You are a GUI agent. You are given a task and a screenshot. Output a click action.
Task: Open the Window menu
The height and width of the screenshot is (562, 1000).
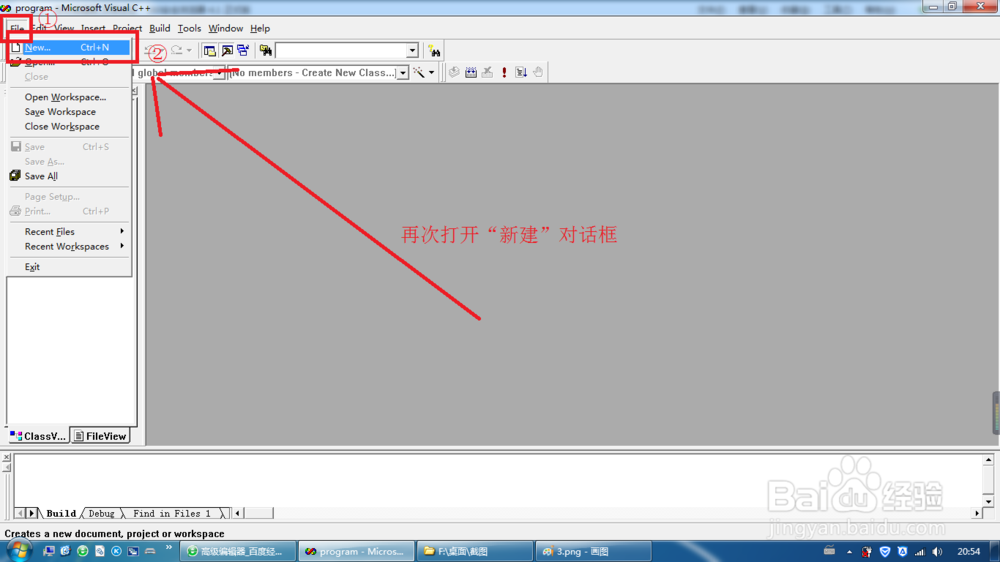225,28
